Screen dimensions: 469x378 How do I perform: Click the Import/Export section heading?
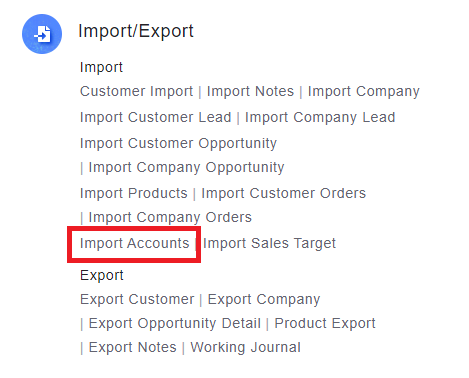[x=136, y=32]
